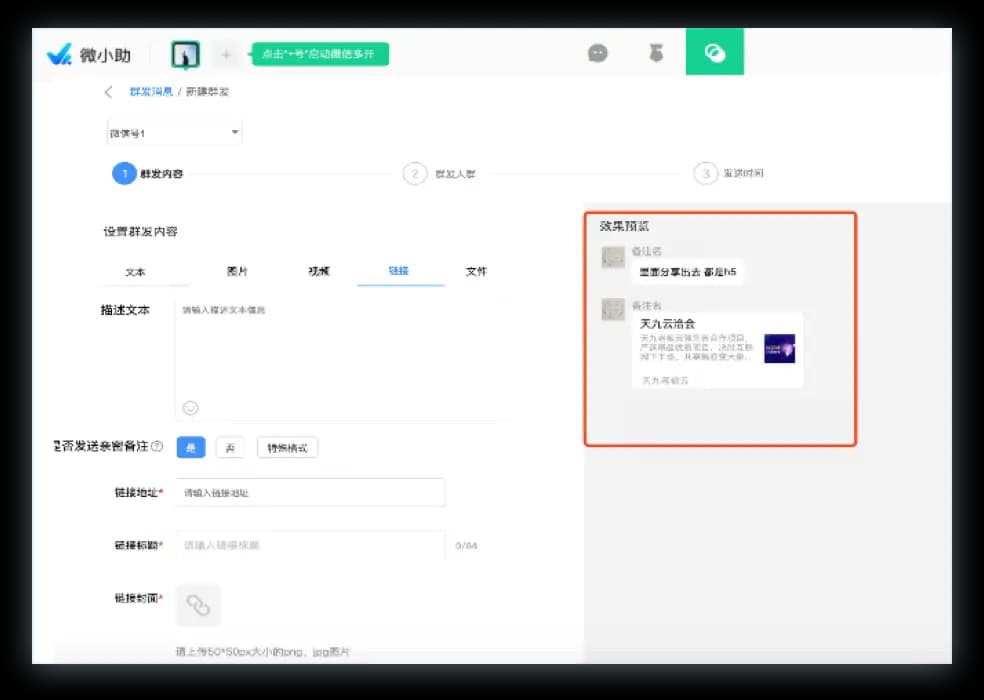This screenshot has height=700, width=984.
Task: Switch to the 视频 tab
Action: pos(319,271)
